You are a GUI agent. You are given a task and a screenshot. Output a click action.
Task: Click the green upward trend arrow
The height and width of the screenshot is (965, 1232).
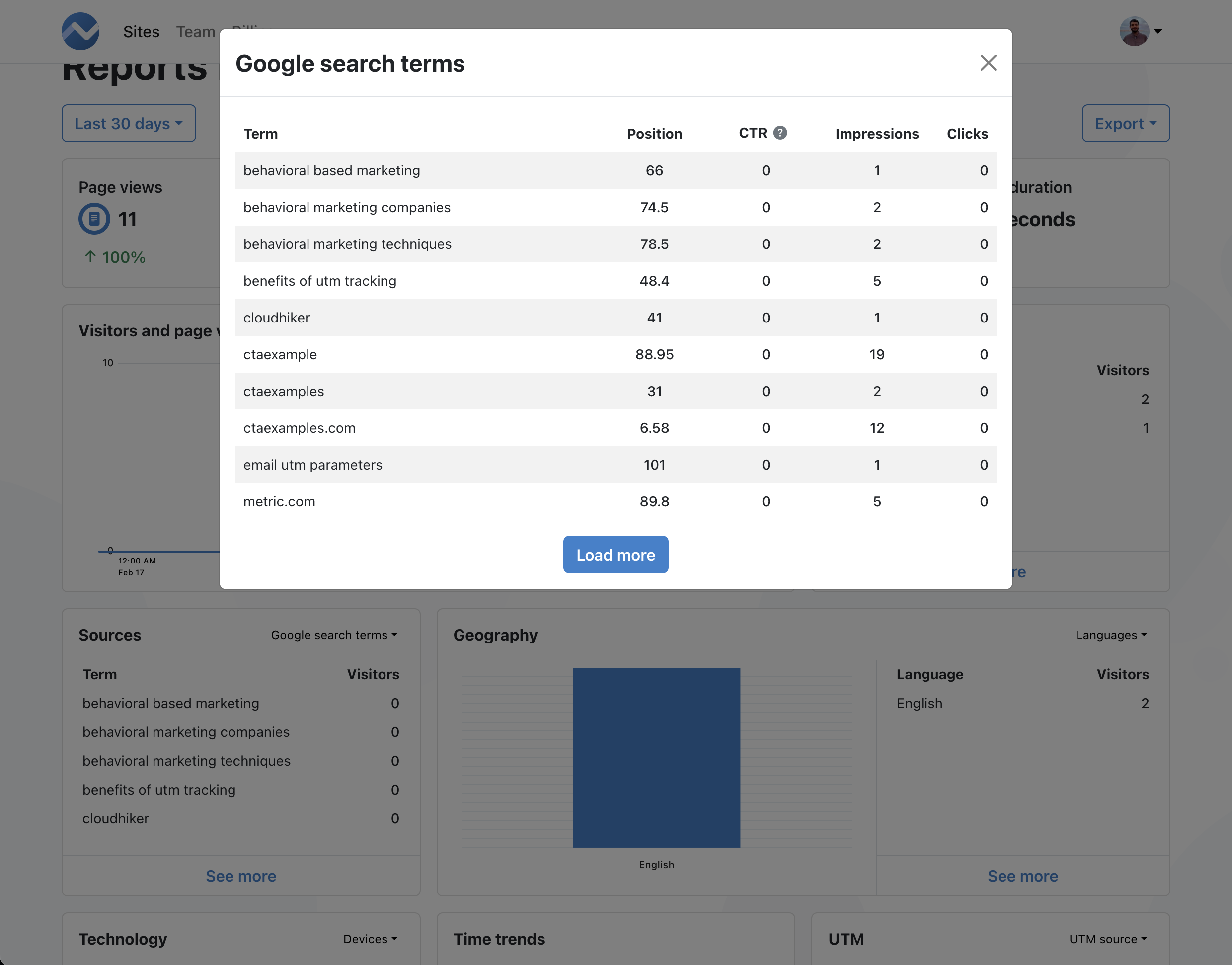pos(90,257)
